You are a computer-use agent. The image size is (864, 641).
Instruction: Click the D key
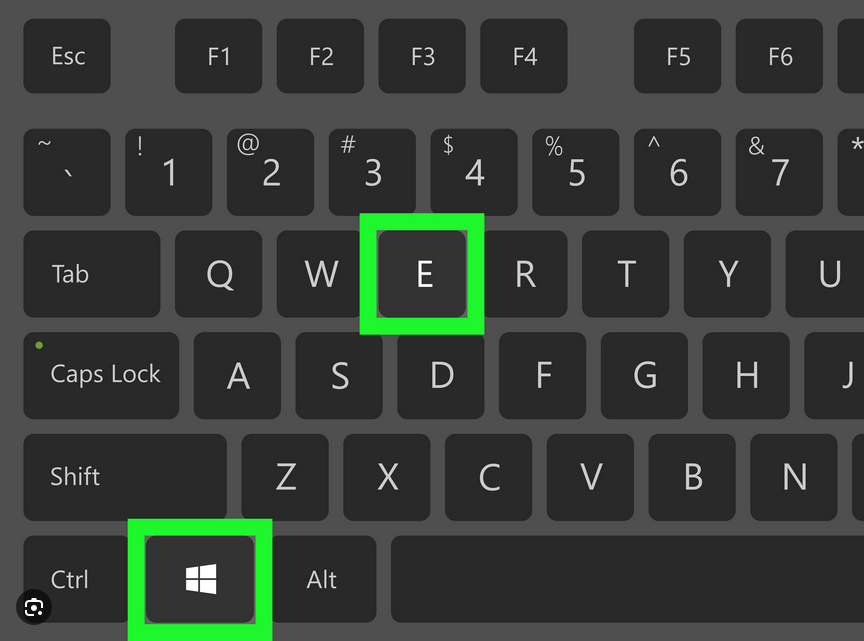(x=441, y=375)
